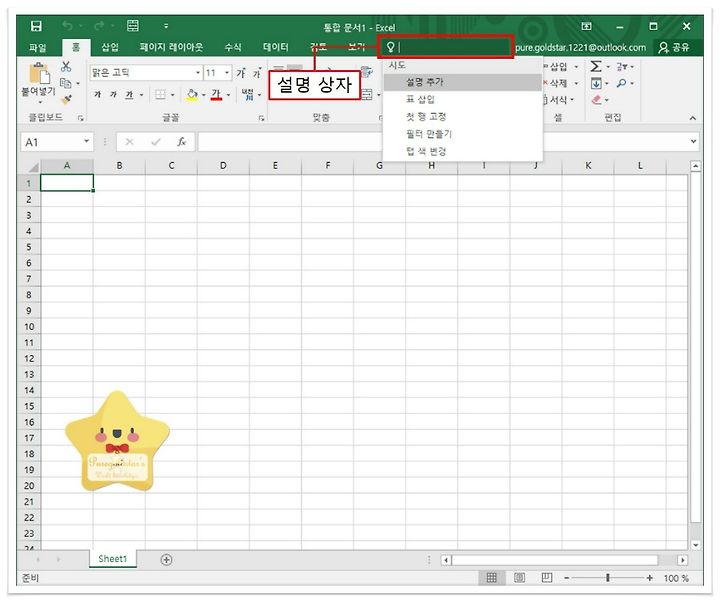This screenshot has height=601, width=720.
Task: Choose 표 삽입 from suggestions
Action: pyautogui.click(x=462, y=99)
